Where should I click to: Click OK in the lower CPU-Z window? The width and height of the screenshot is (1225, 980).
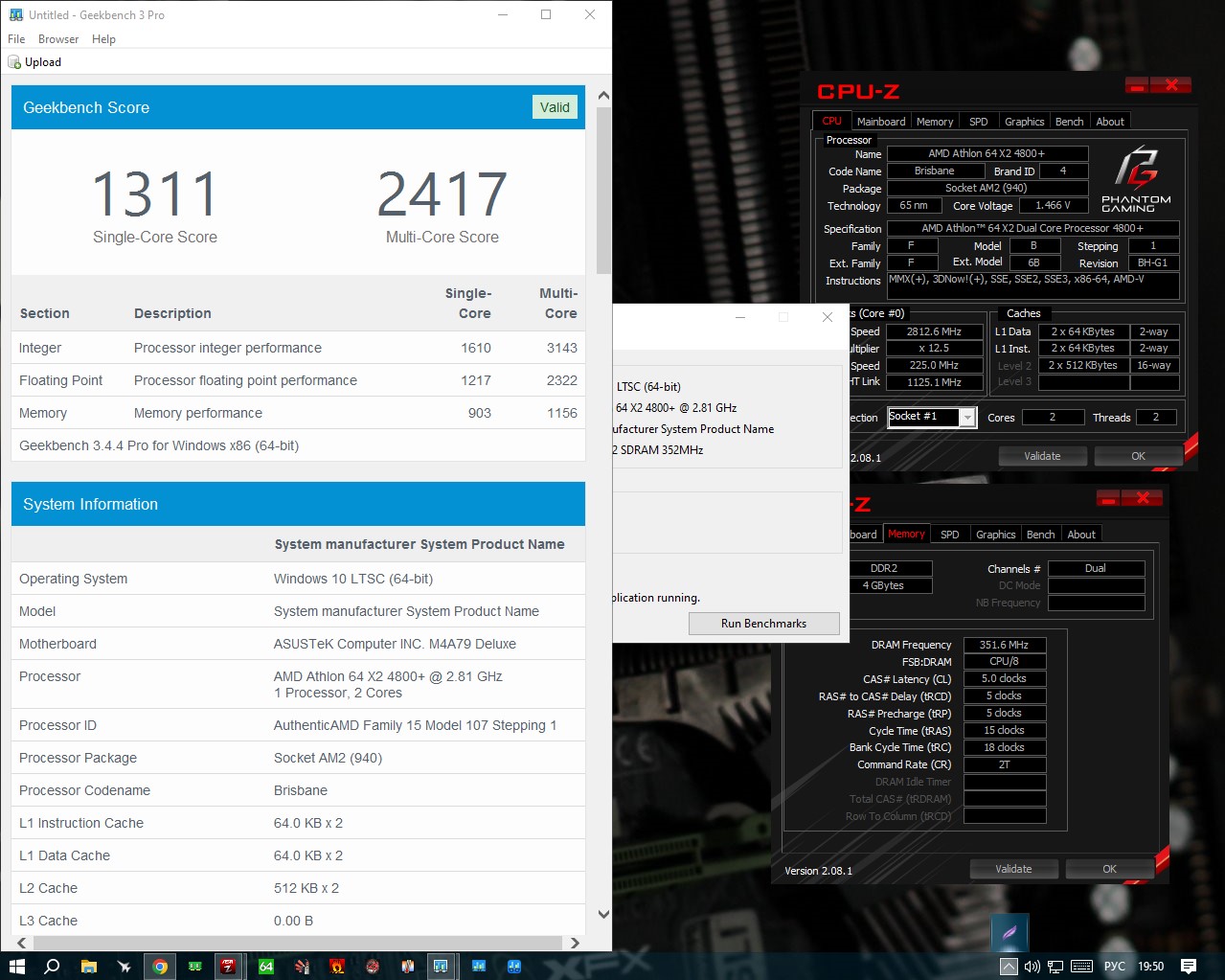pyautogui.click(x=1109, y=869)
